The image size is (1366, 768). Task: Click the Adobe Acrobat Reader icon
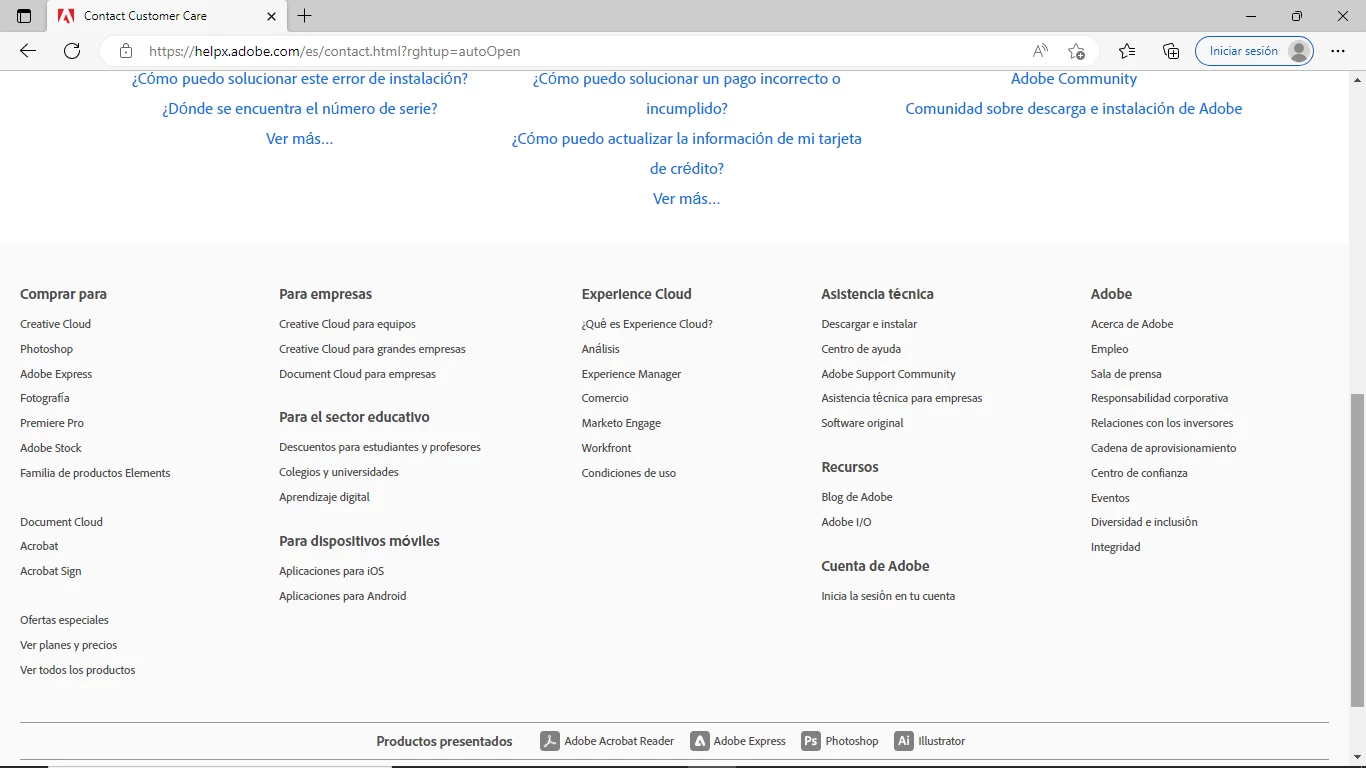pyautogui.click(x=550, y=741)
